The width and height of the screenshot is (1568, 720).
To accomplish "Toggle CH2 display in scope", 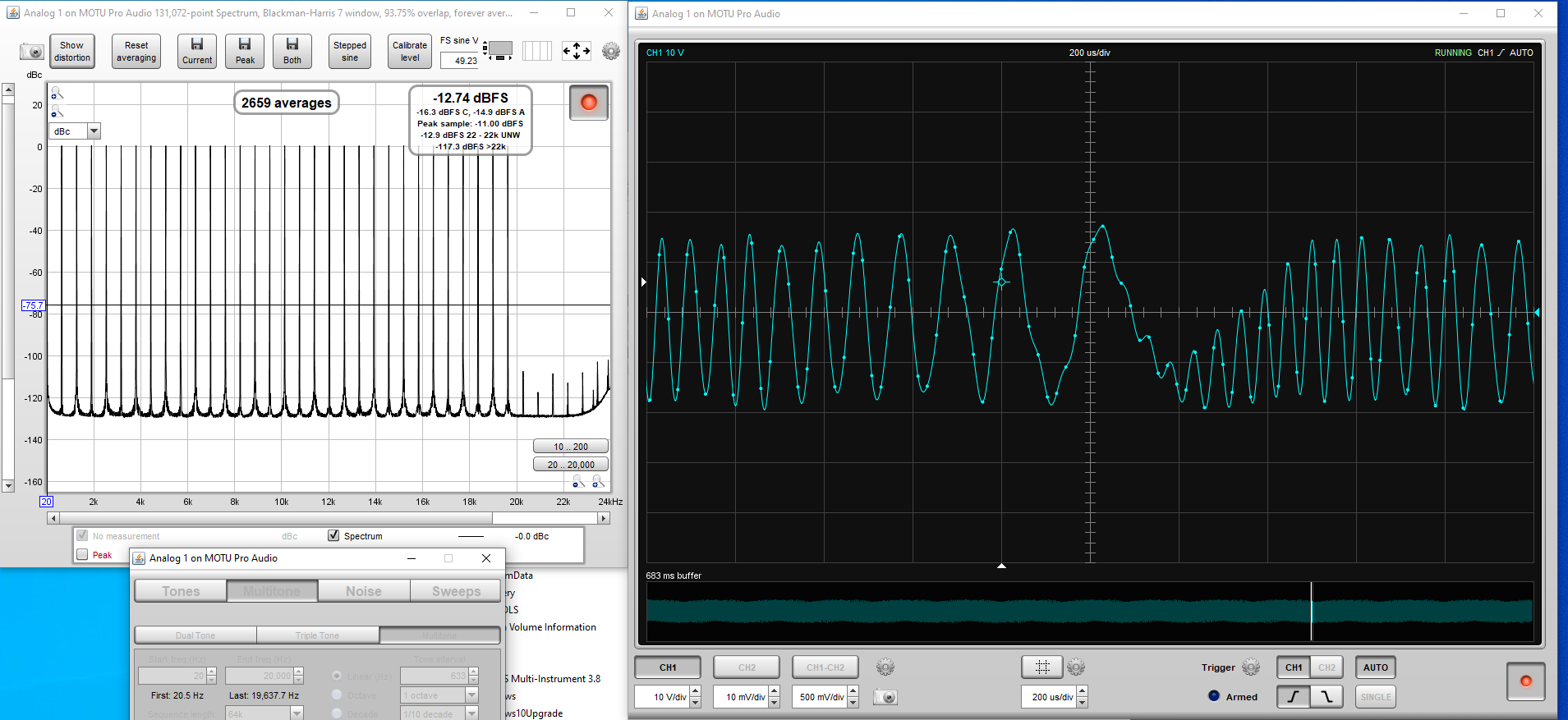I will [x=747, y=667].
